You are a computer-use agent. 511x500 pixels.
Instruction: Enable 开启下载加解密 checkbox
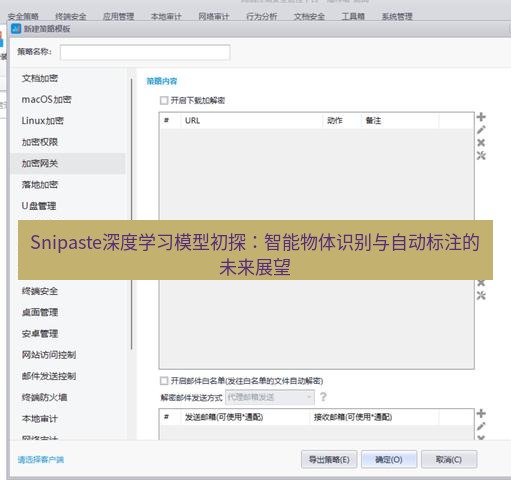pyautogui.click(x=164, y=100)
